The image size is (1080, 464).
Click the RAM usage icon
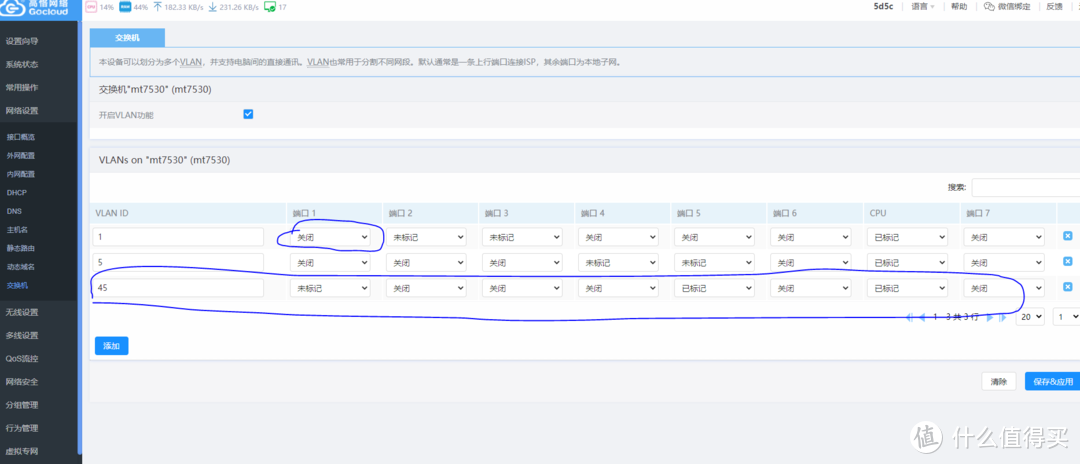pyautogui.click(x=125, y=7)
